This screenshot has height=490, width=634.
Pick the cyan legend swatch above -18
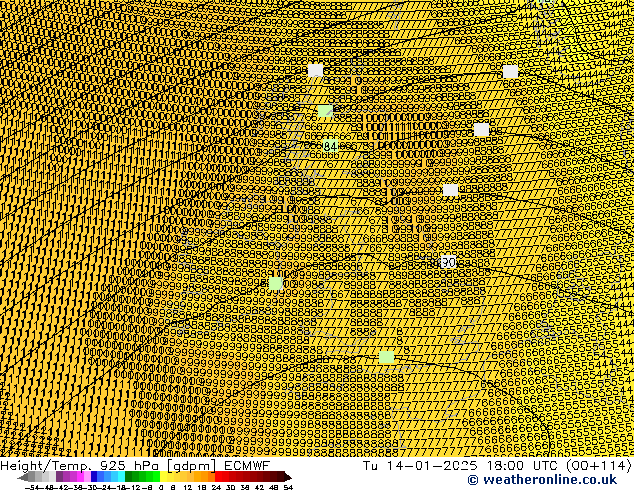(121, 476)
